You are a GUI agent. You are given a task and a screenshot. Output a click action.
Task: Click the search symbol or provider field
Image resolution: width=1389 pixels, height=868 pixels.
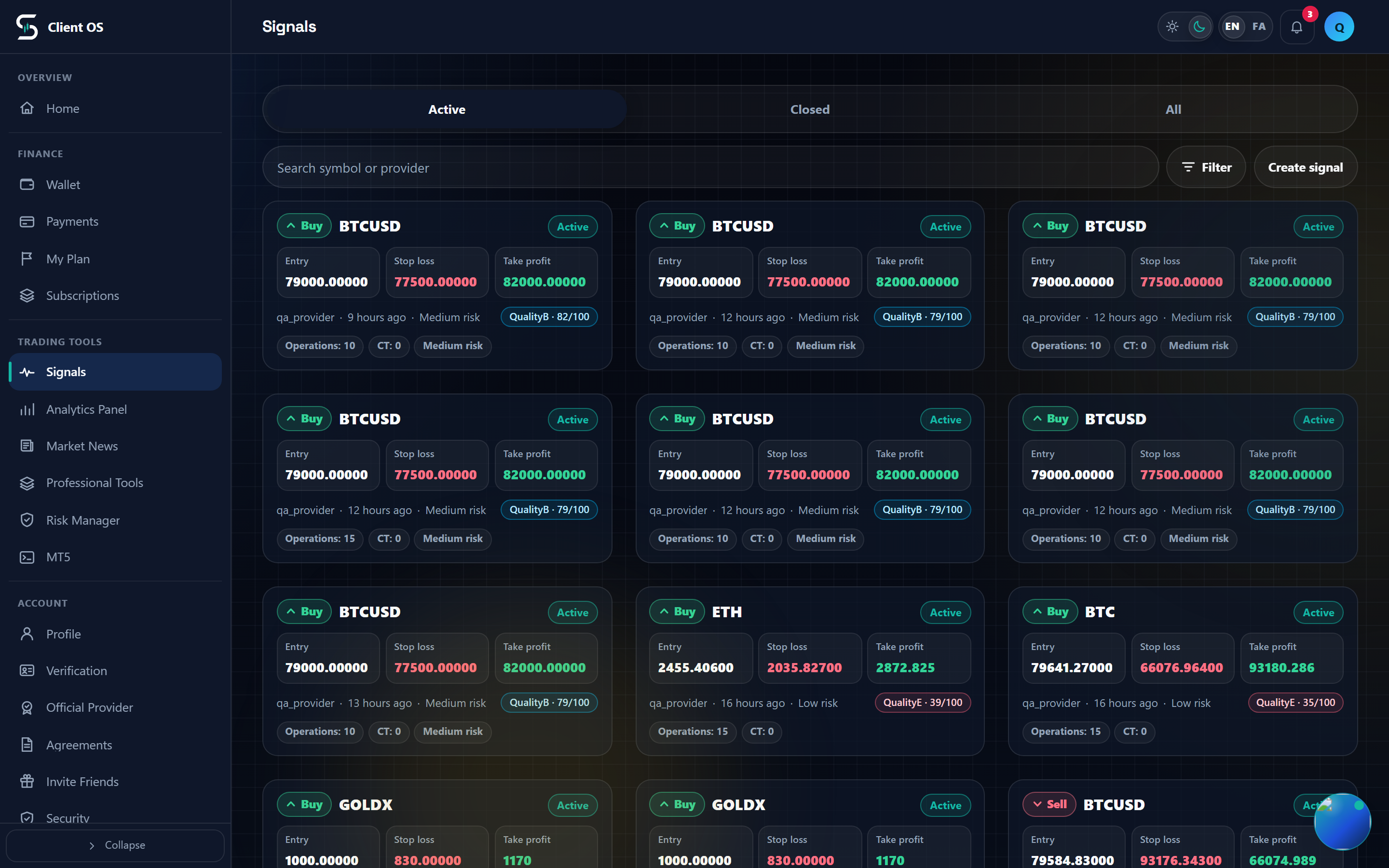click(710, 167)
